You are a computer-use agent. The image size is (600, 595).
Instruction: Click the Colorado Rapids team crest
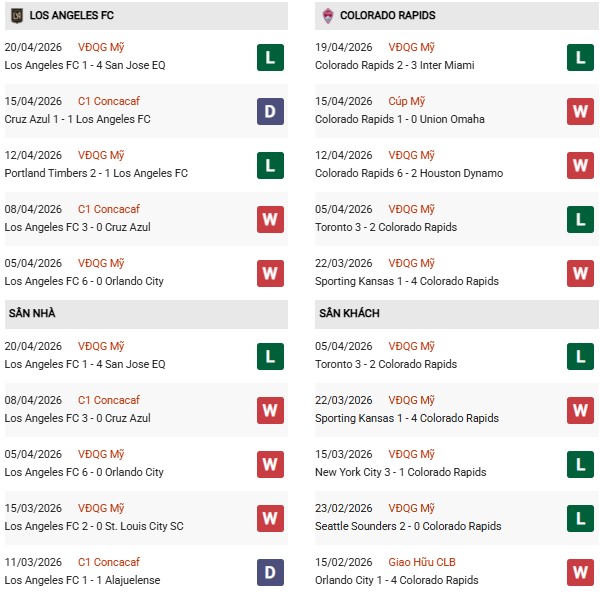point(327,16)
